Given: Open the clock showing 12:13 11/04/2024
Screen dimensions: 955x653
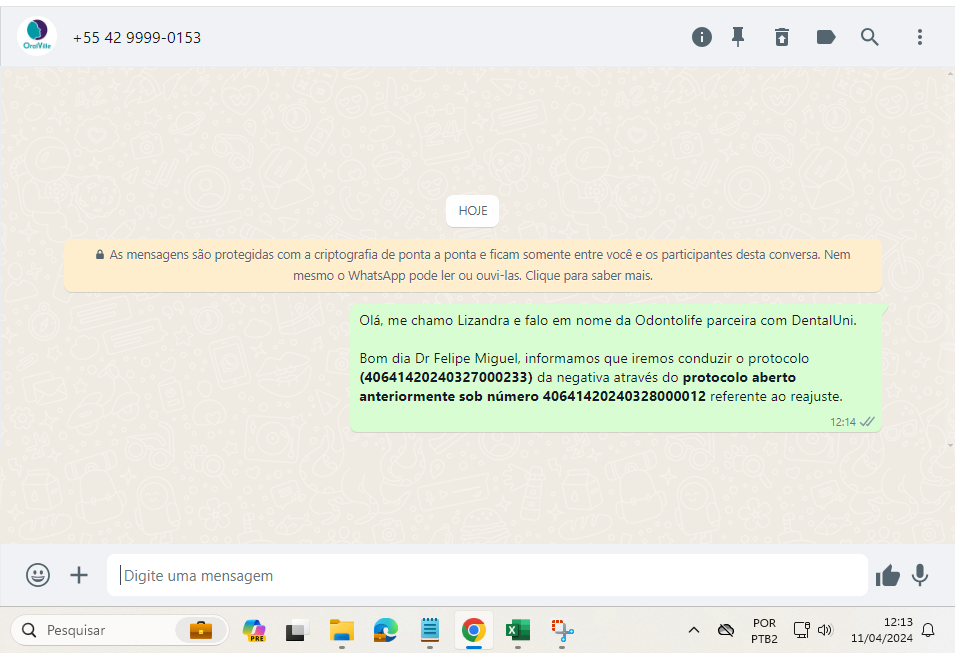Looking at the screenshot, I should (x=881, y=630).
